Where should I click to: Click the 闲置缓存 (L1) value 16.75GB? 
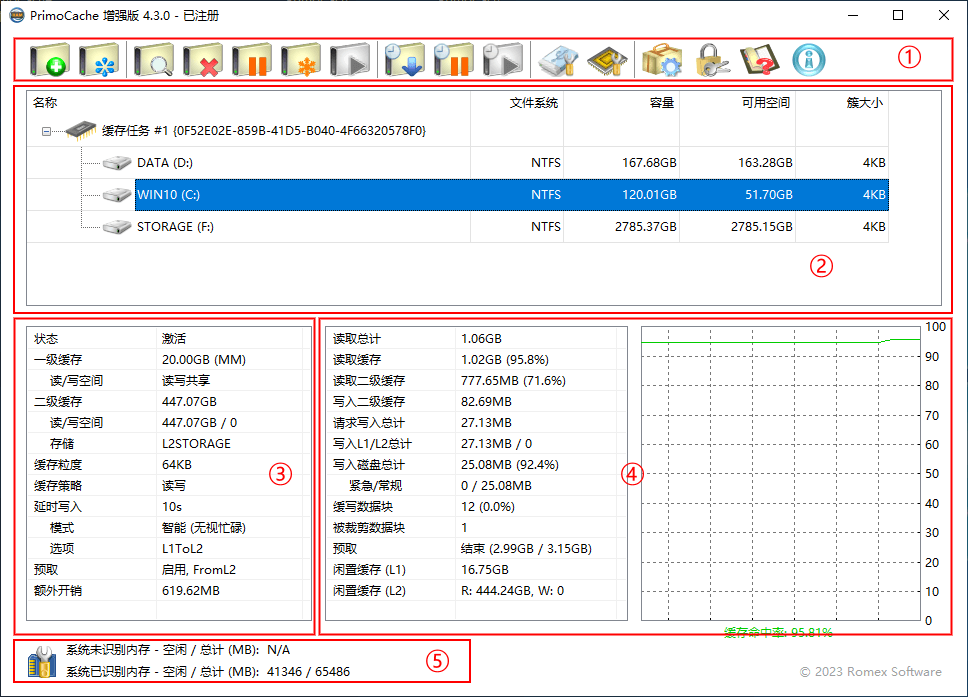[x=485, y=570]
